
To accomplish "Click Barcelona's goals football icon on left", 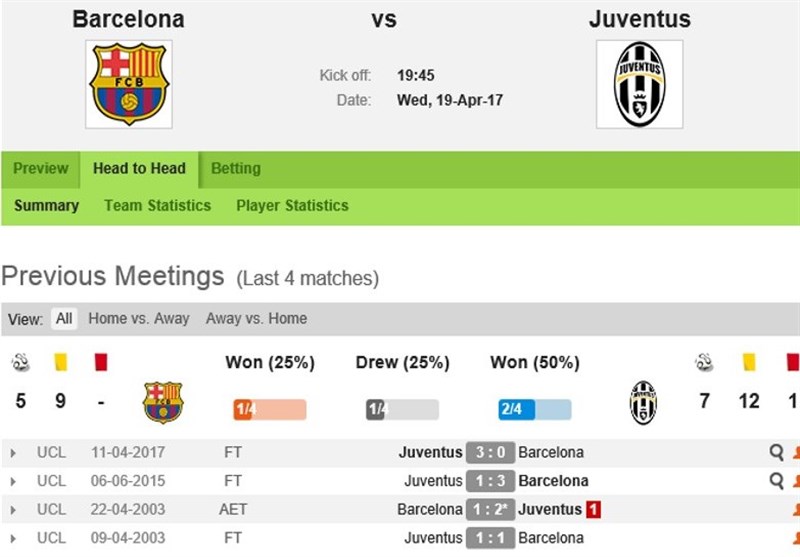I will (x=20, y=362).
